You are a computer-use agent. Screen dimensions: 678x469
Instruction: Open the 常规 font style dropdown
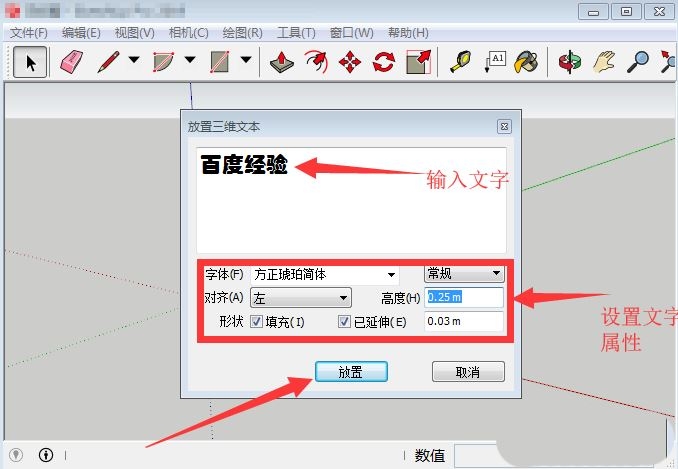point(464,274)
